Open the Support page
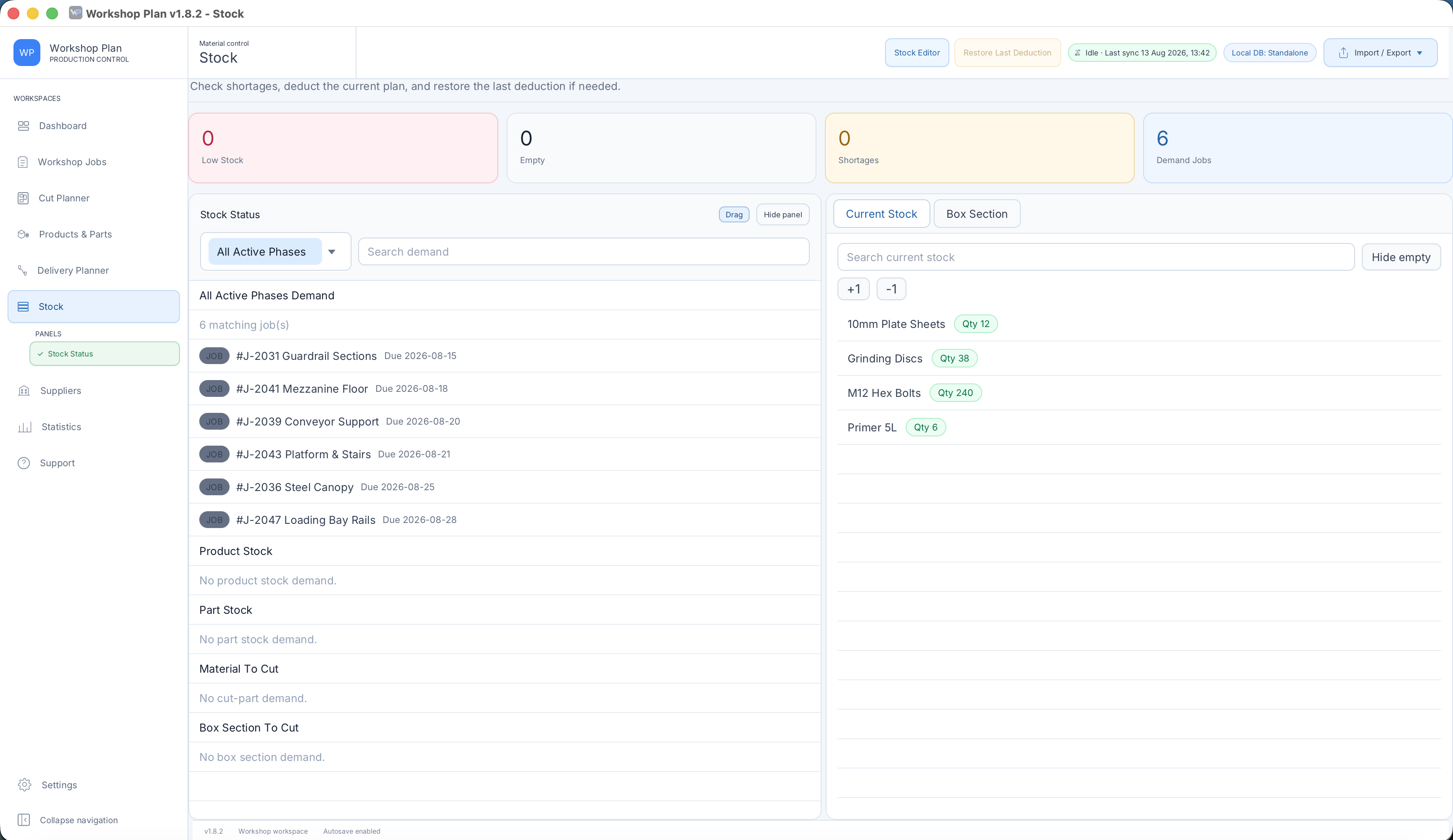Image resolution: width=1453 pixels, height=840 pixels. coord(93,463)
